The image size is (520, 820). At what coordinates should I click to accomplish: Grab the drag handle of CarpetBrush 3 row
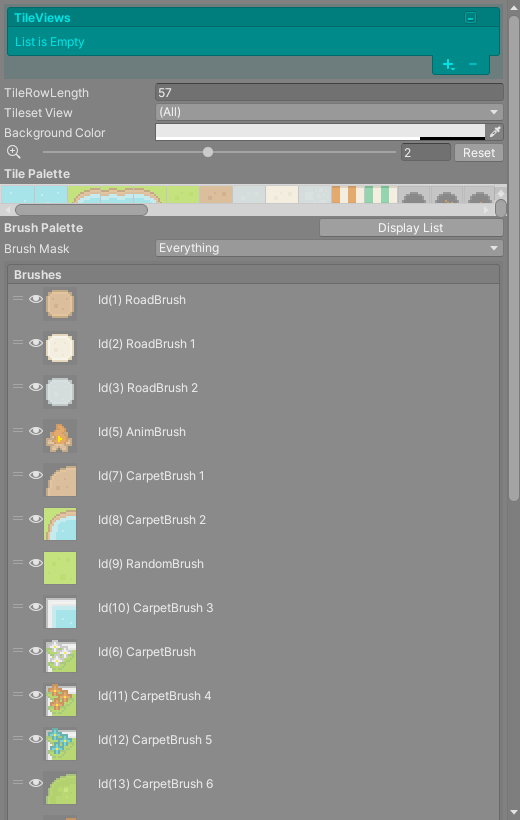click(x=18, y=607)
